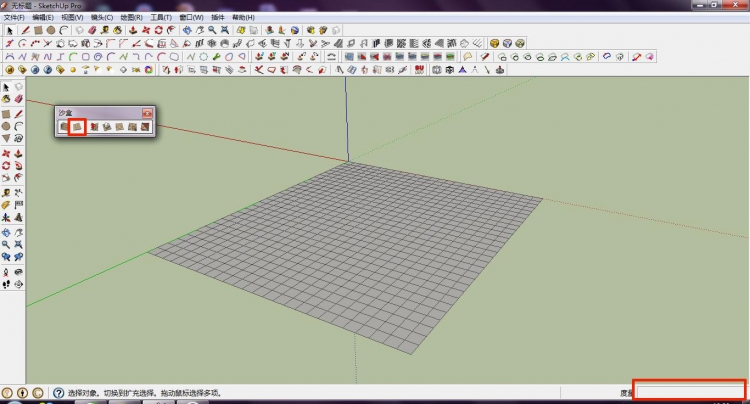This screenshot has height=404, width=750.
Task: Choose Protractor tool in vertical tool palette
Action: [x=6, y=205]
